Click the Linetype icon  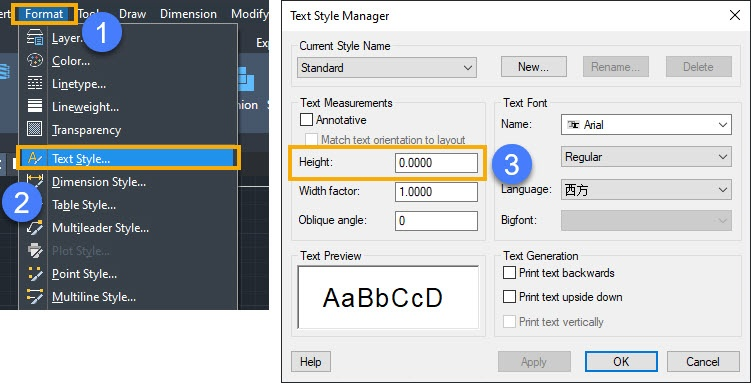(35, 83)
